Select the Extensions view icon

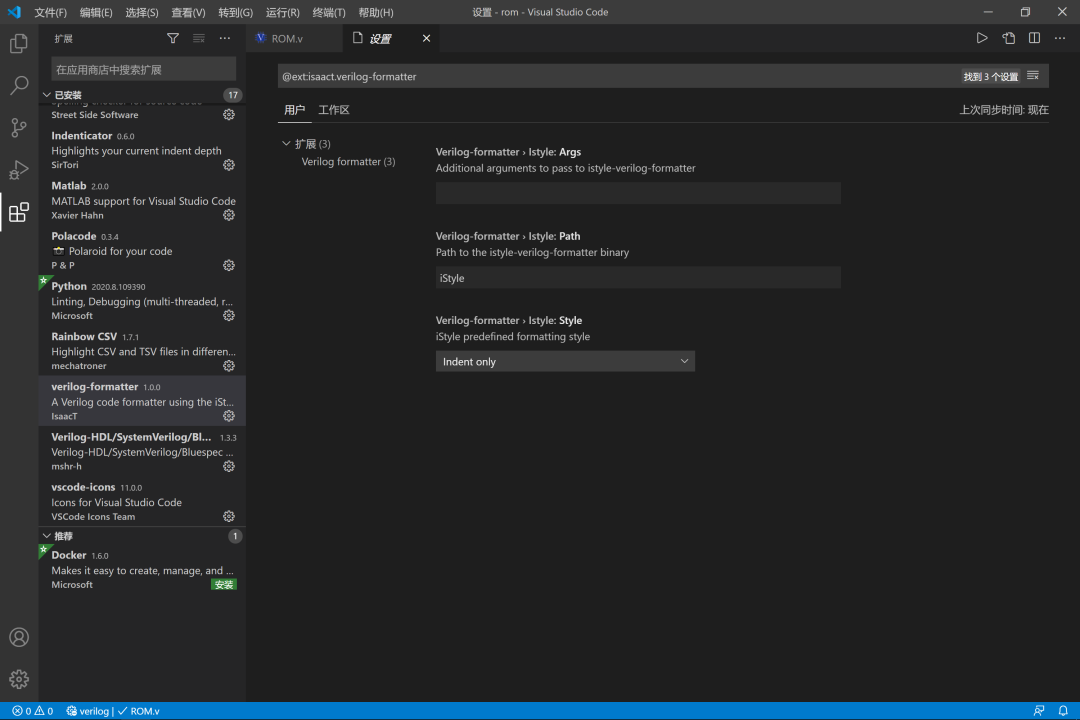coord(19,212)
